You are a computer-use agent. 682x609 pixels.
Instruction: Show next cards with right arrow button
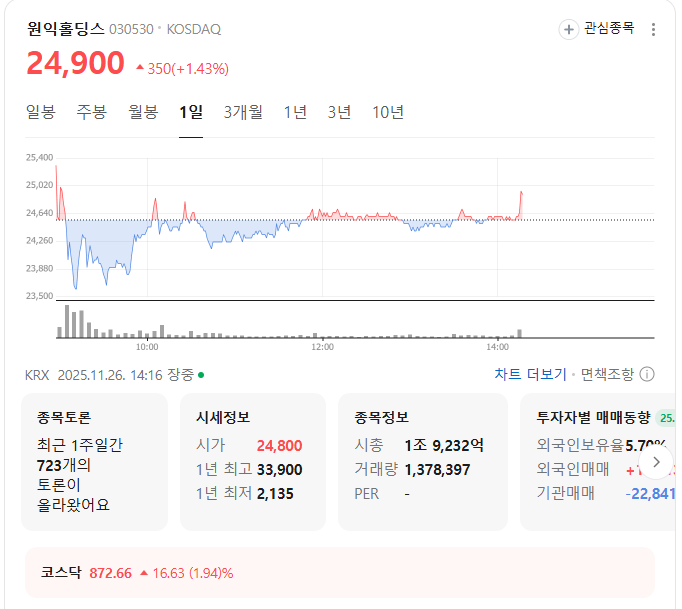[656, 462]
